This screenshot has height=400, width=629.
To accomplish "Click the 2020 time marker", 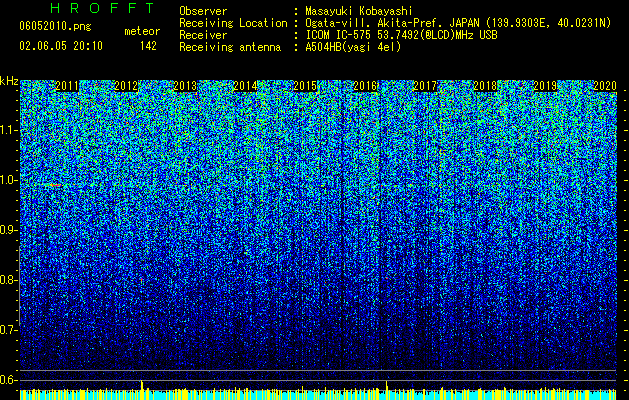I will click(x=605, y=86).
